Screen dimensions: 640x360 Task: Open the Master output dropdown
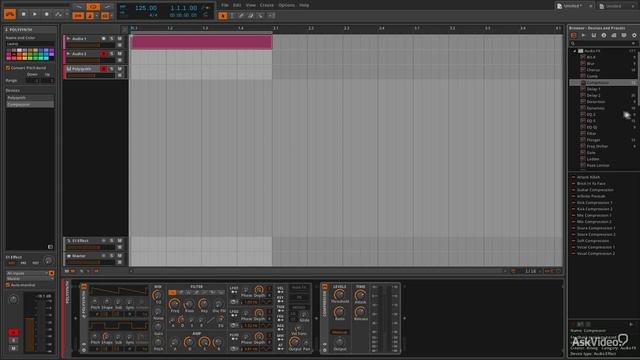(30, 279)
